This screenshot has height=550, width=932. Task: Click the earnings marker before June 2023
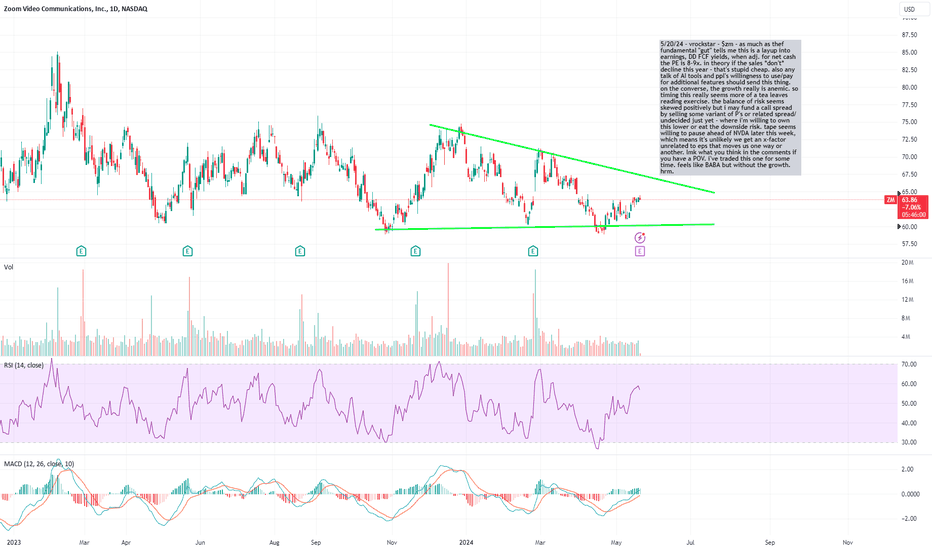(188, 251)
